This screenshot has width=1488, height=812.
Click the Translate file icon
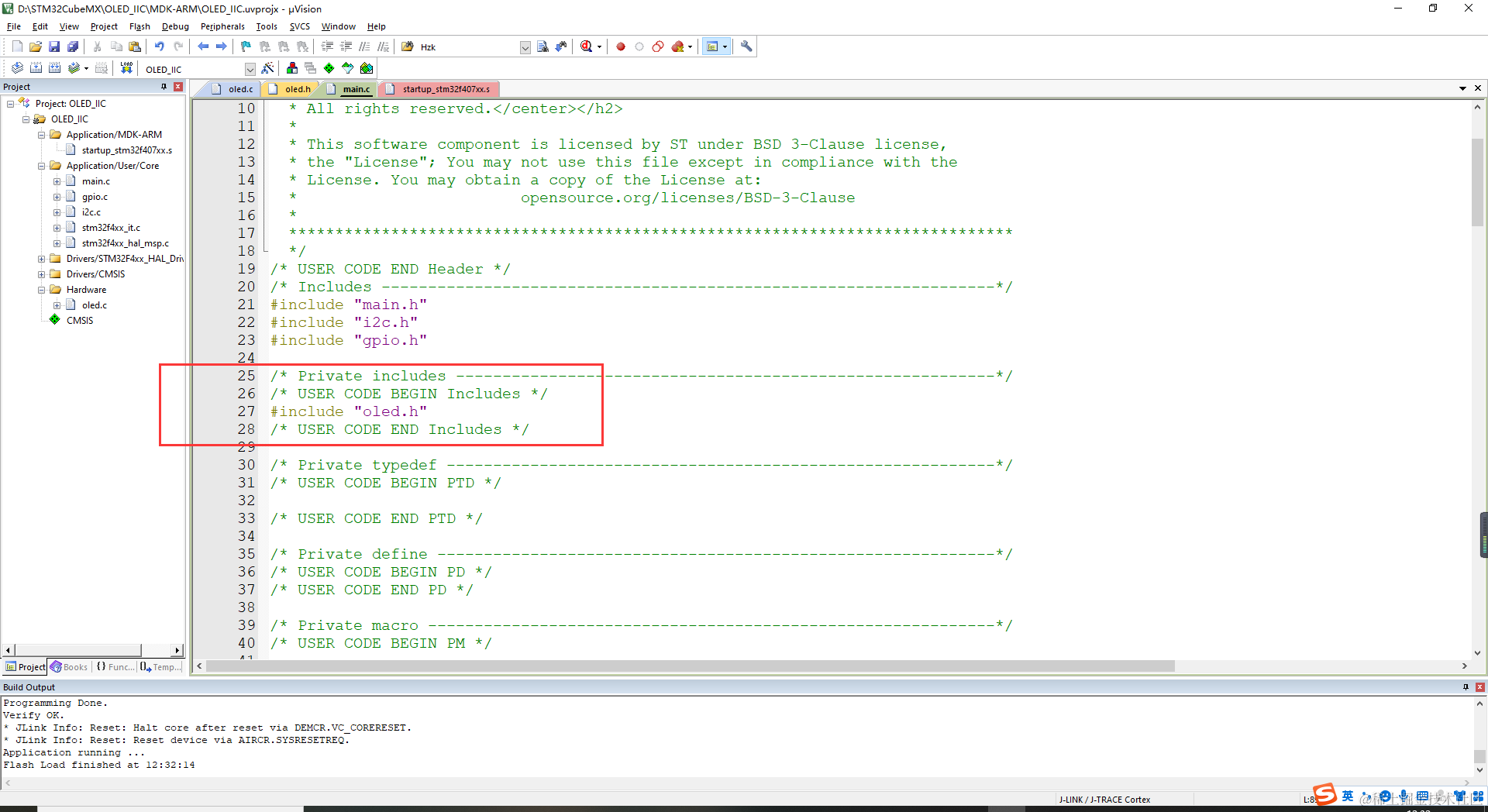17,68
